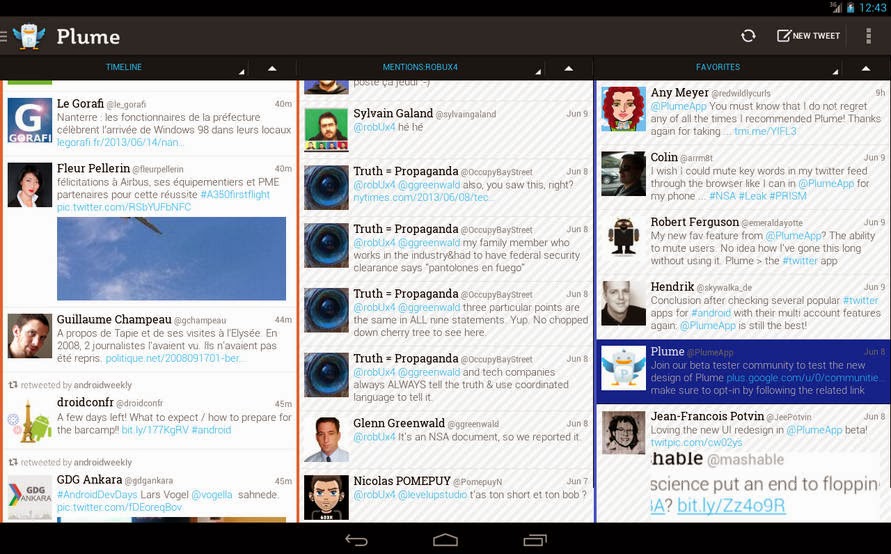Screen dimensions: 891x554
Task: Open @vogella mention in GDG Ankara tweet
Action: tap(211, 494)
